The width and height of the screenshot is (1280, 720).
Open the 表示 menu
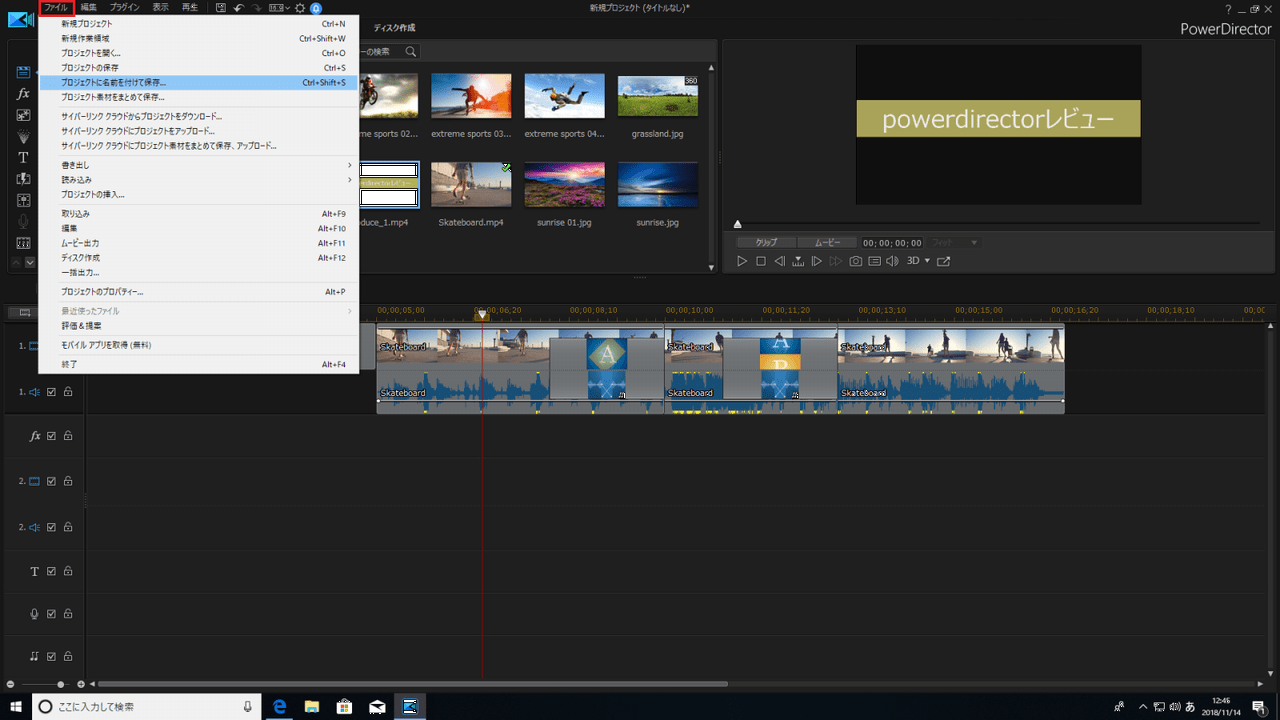(160, 7)
